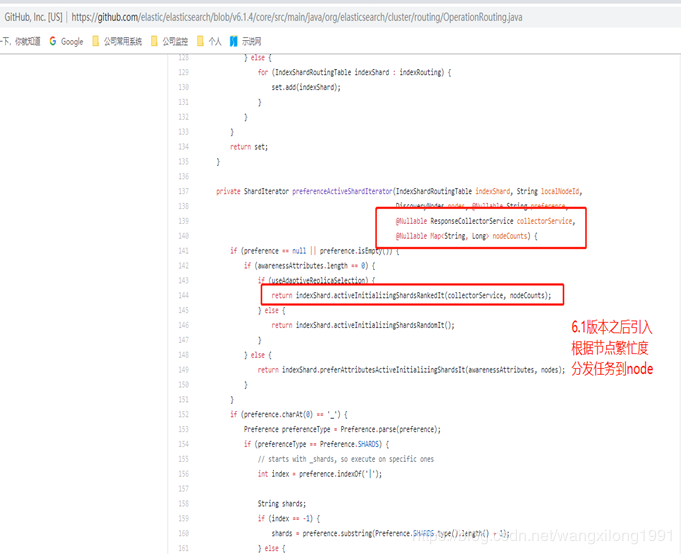This screenshot has height=554, width=681.
Task: Click the browser address bar URL
Action: (x=297, y=17)
